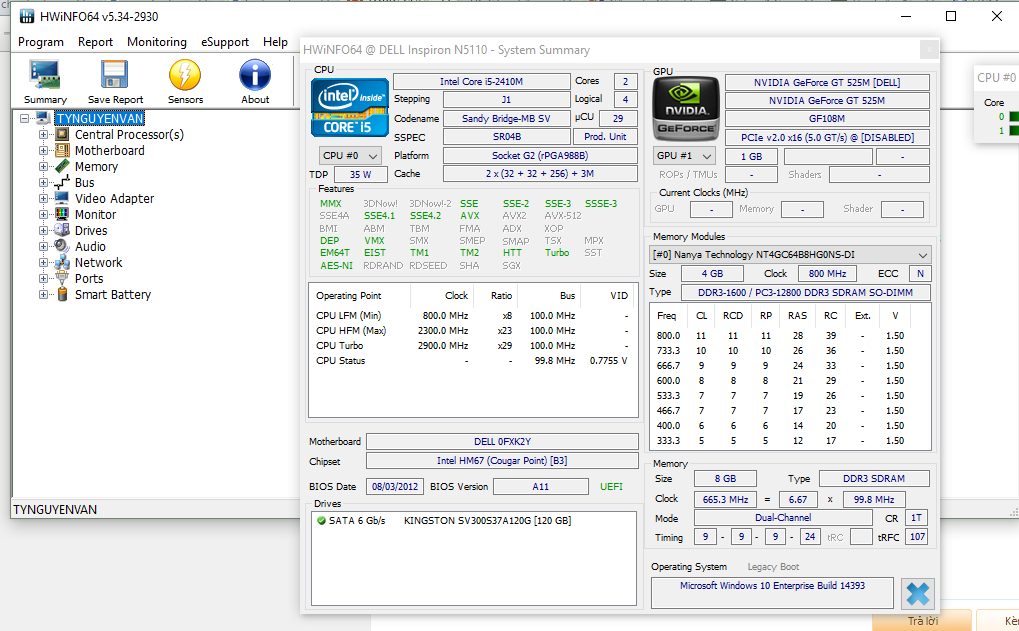Open the Program menu
Viewport: 1019px width, 631px height.
click(x=41, y=42)
